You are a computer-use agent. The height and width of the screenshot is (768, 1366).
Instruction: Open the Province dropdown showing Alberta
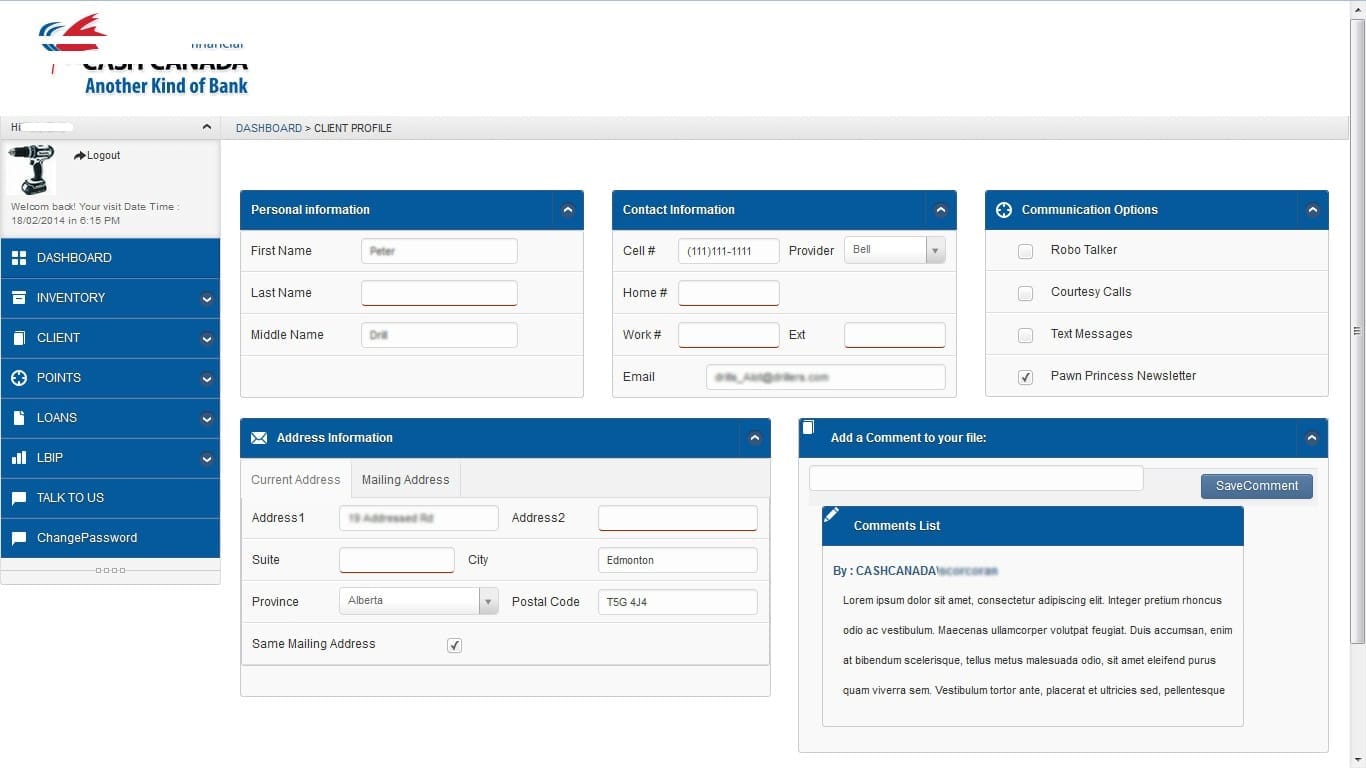488,601
